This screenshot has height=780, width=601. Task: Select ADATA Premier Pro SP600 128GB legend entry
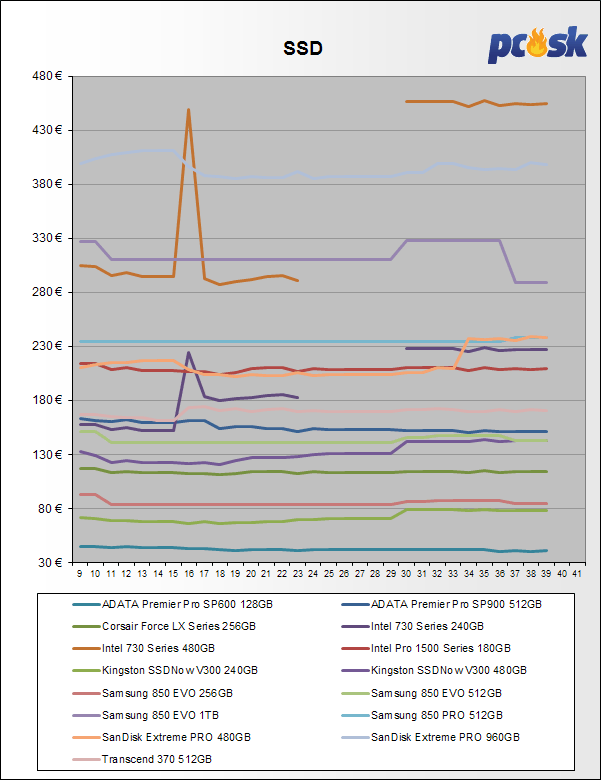[x=172, y=604]
